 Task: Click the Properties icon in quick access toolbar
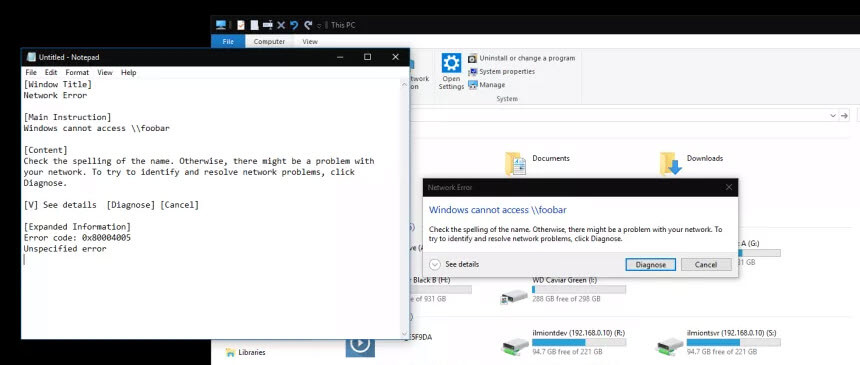[241, 25]
